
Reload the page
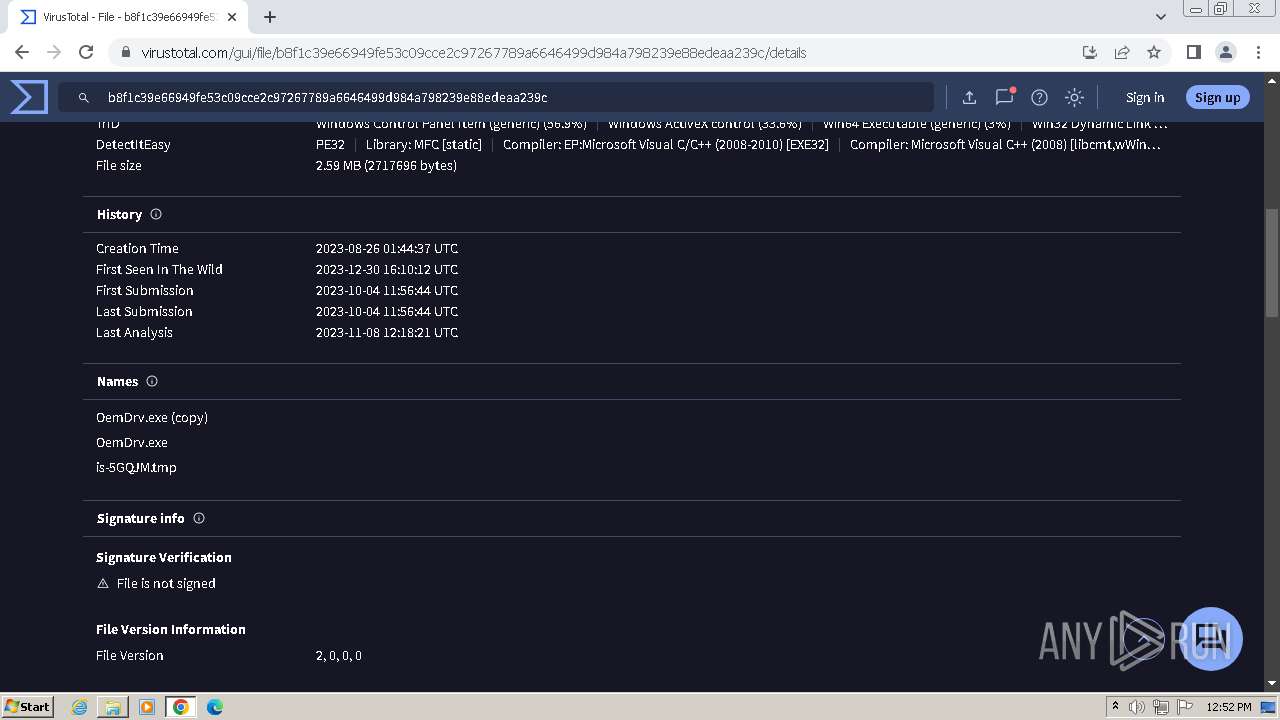pos(86,52)
